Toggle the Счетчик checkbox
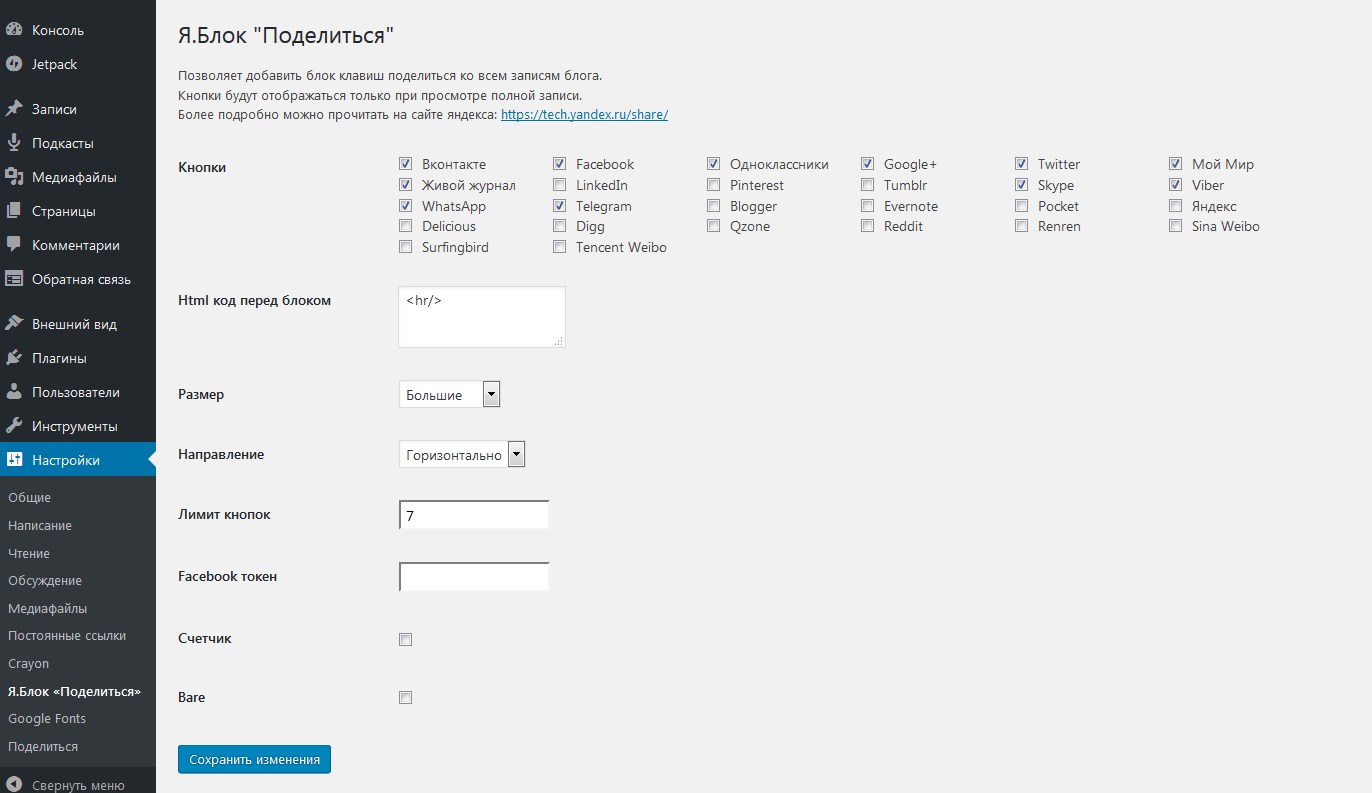 pyautogui.click(x=405, y=639)
